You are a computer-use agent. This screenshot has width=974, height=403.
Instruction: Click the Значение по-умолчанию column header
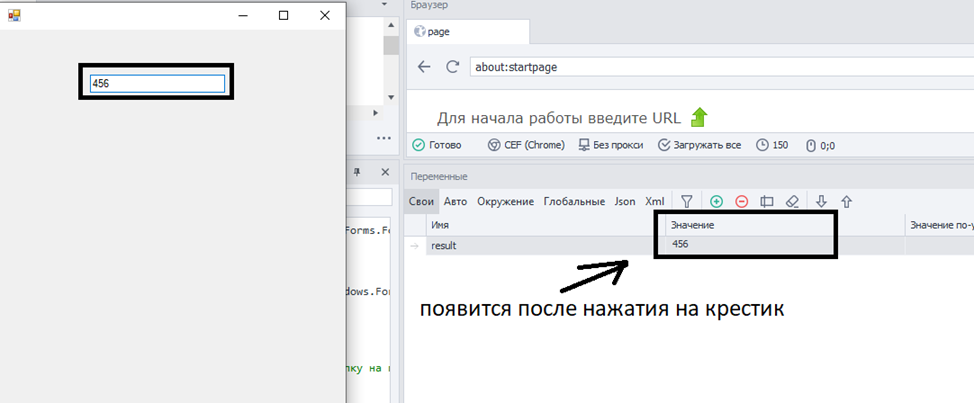pyautogui.click(x=940, y=225)
